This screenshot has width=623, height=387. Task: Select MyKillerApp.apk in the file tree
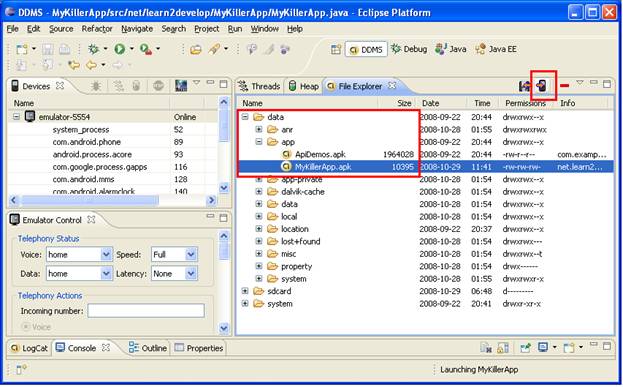(323, 166)
